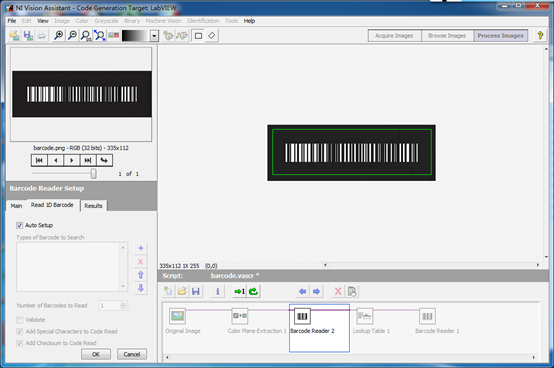Select the rectangle ROI tool

(198, 36)
